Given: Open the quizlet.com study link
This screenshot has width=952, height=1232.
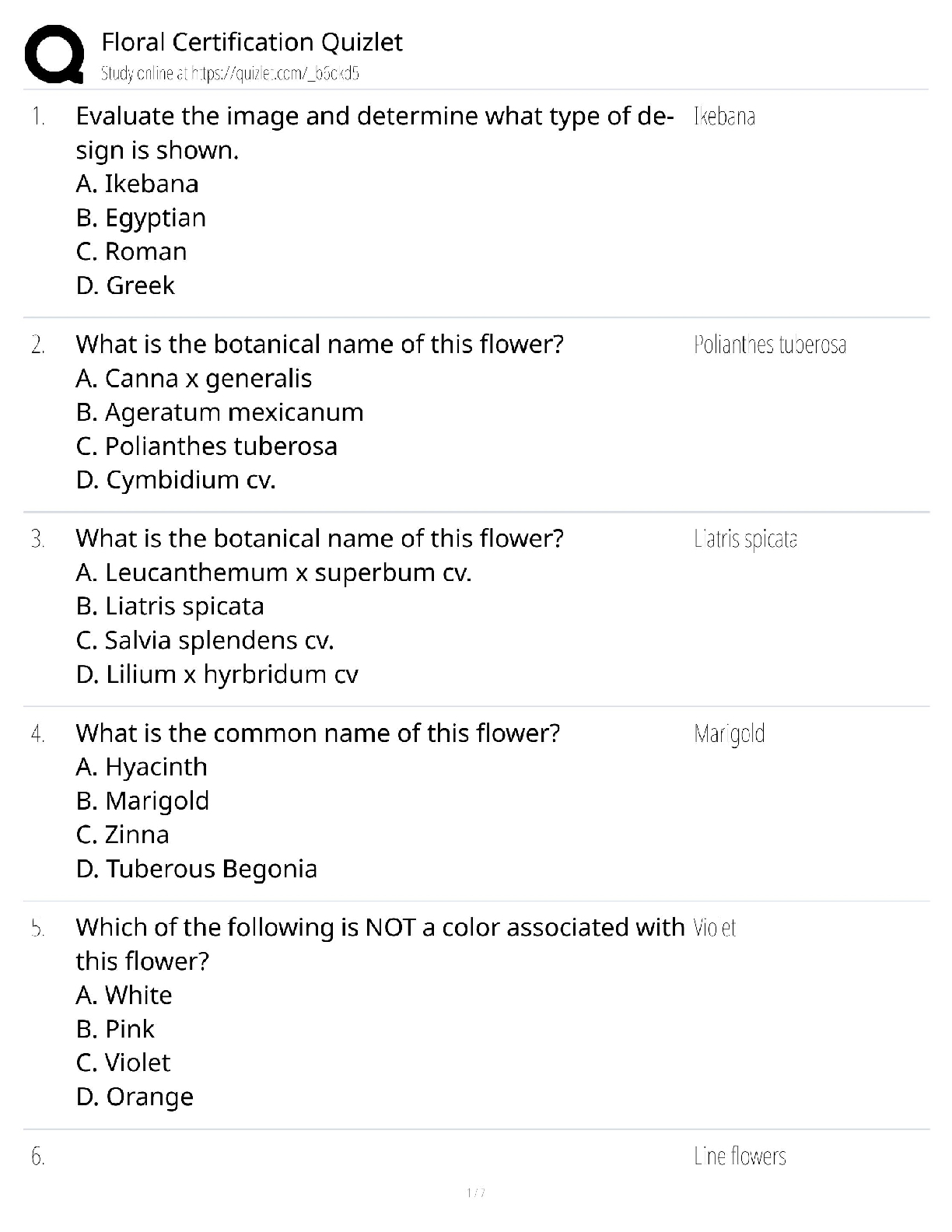Looking at the screenshot, I should coord(230,74).
